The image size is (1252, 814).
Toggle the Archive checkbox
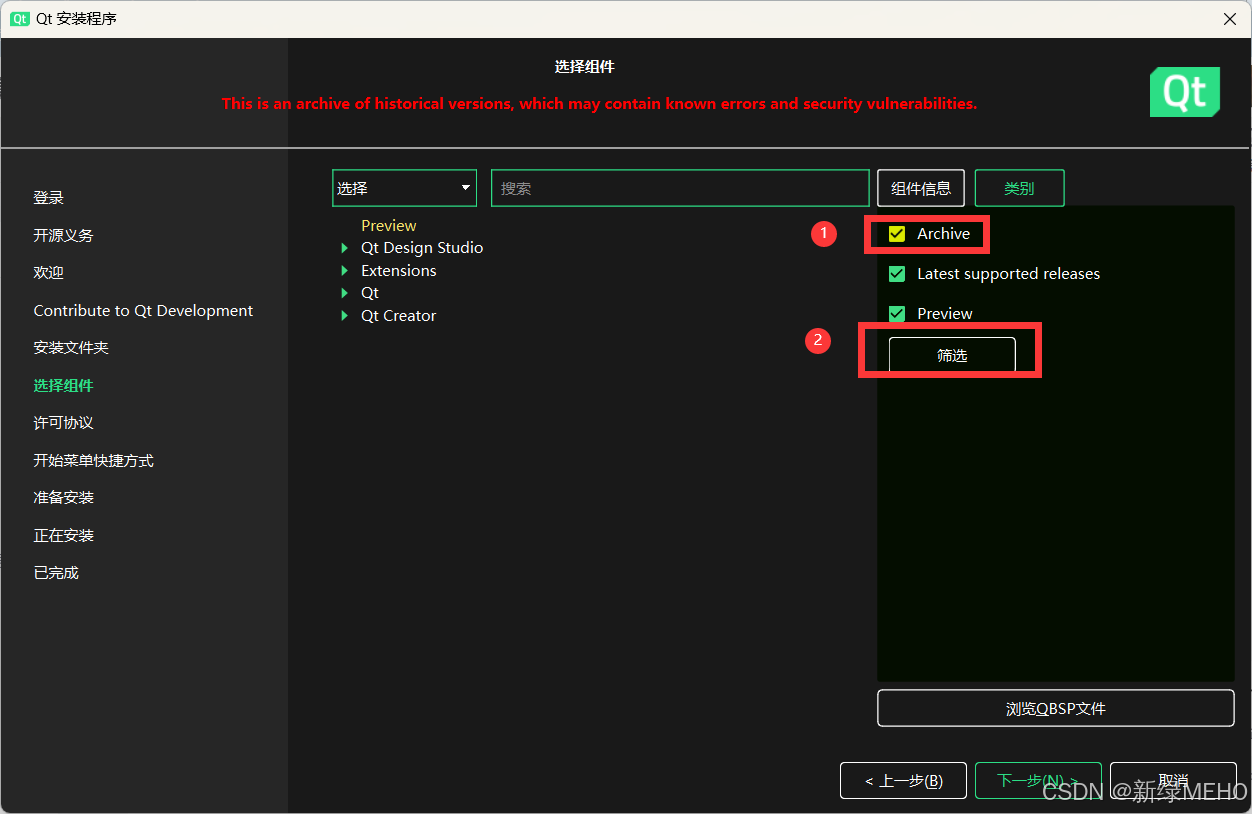(x=897, y=234)
